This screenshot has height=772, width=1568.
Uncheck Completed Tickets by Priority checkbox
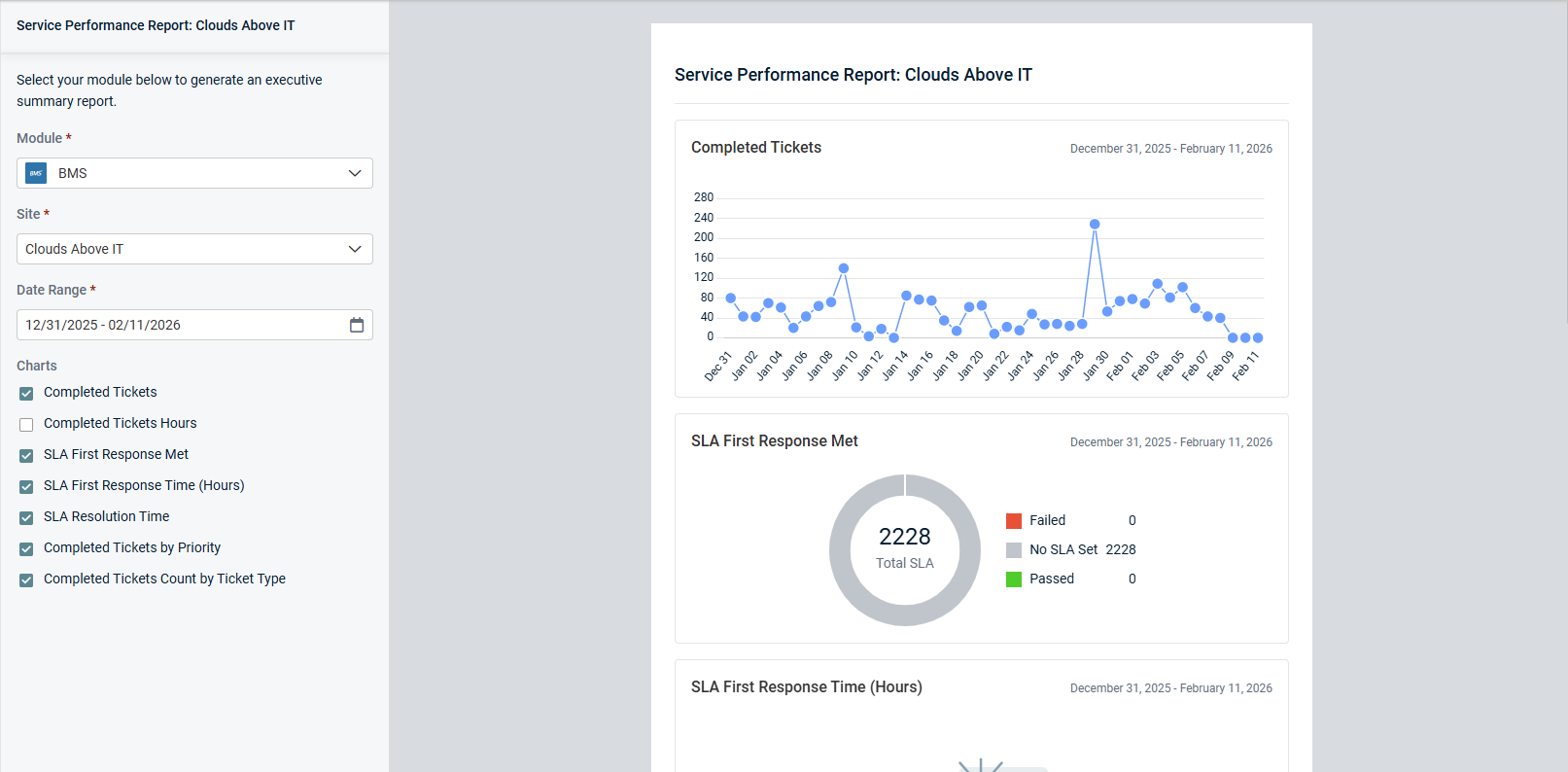pos(26,548)
